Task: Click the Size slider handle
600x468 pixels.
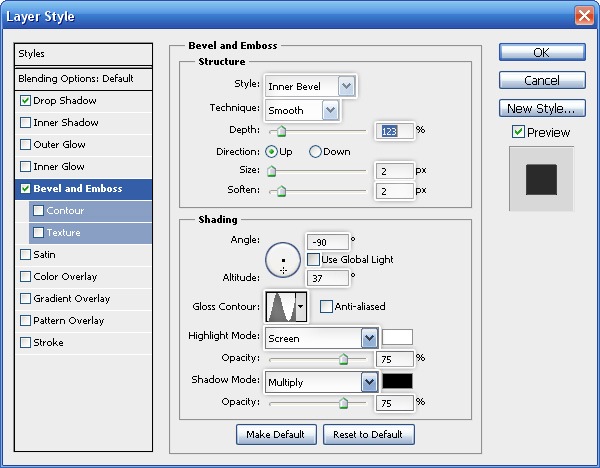Action: point(272,171)
